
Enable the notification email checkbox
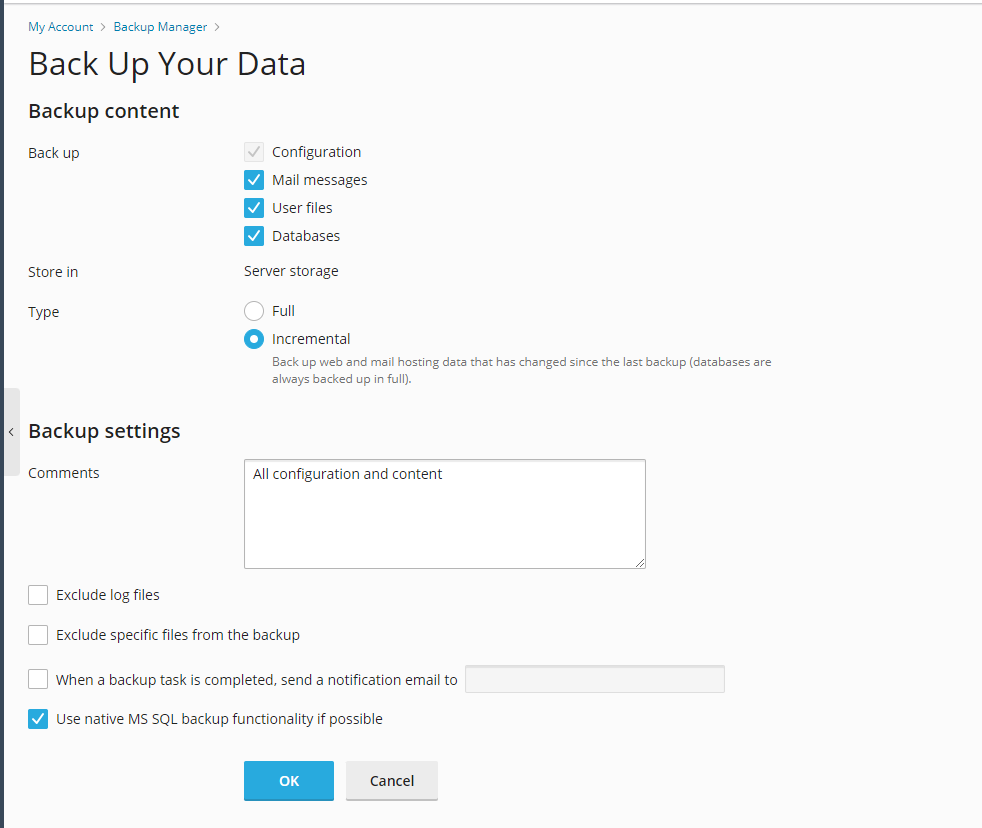[x=38, y=680]
